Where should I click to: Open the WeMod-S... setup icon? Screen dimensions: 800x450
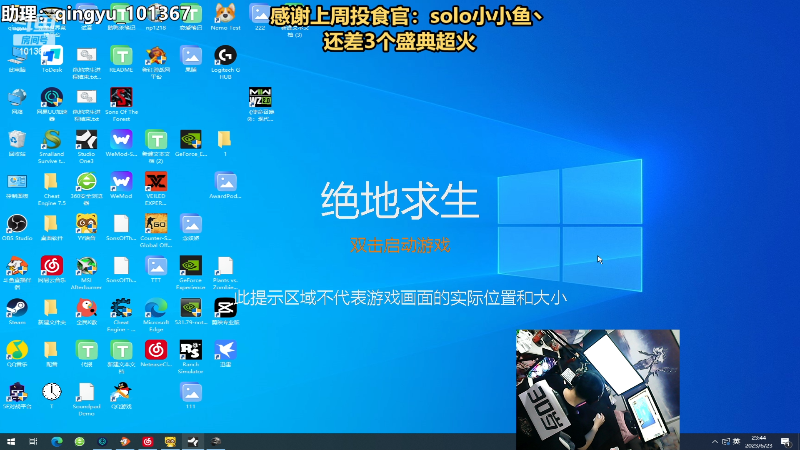click(x=121, y=143)
